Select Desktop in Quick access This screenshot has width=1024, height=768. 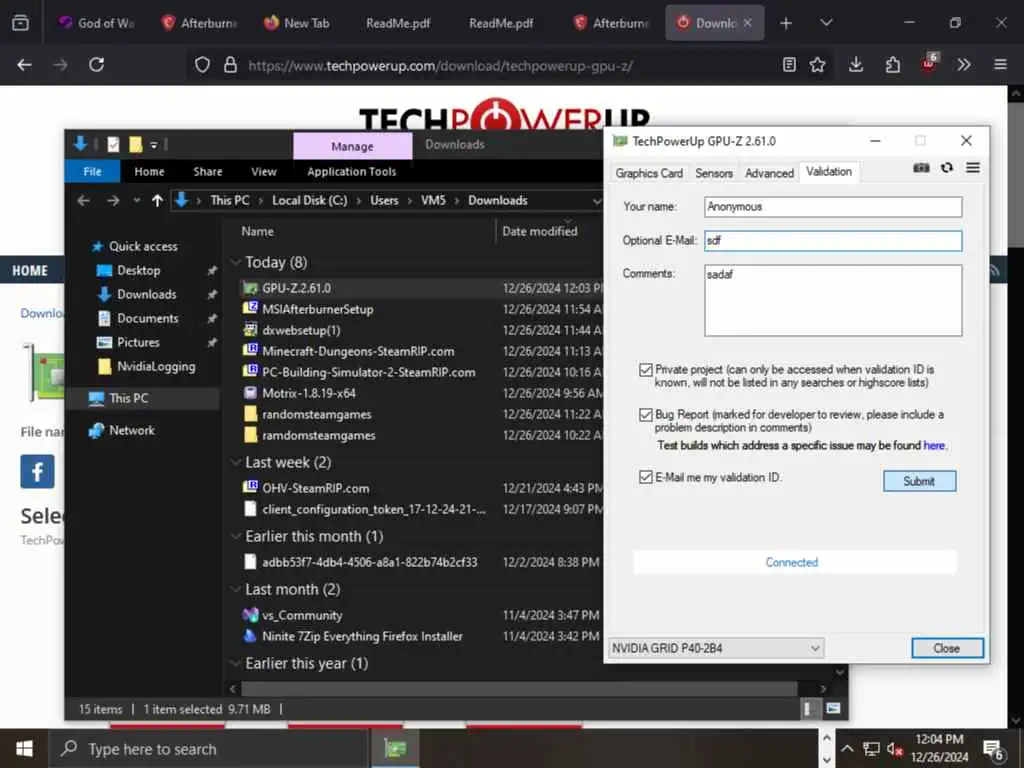(x=138, y=270)
